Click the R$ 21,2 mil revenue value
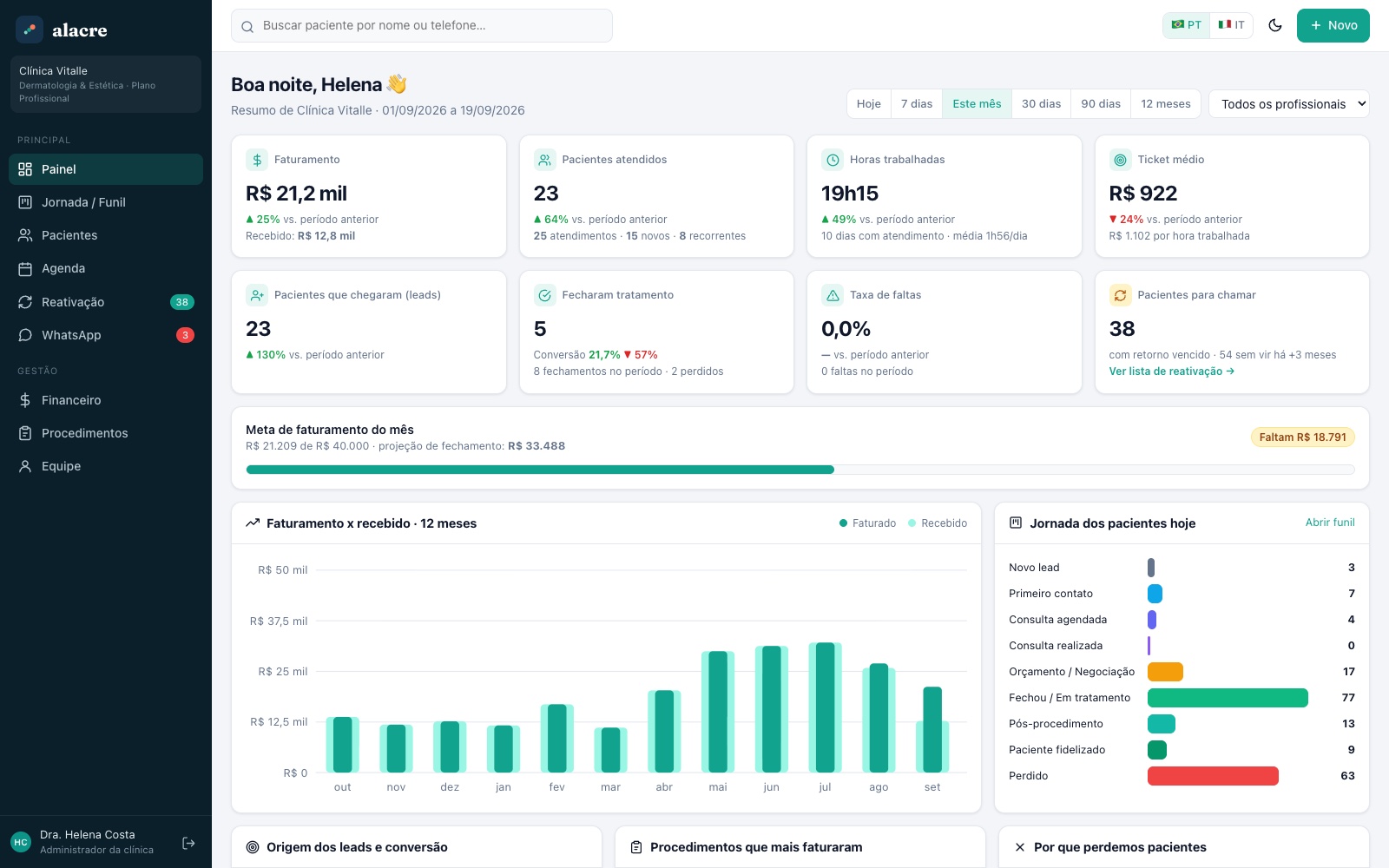This screenshot has height=868, width=1389. 296,194
